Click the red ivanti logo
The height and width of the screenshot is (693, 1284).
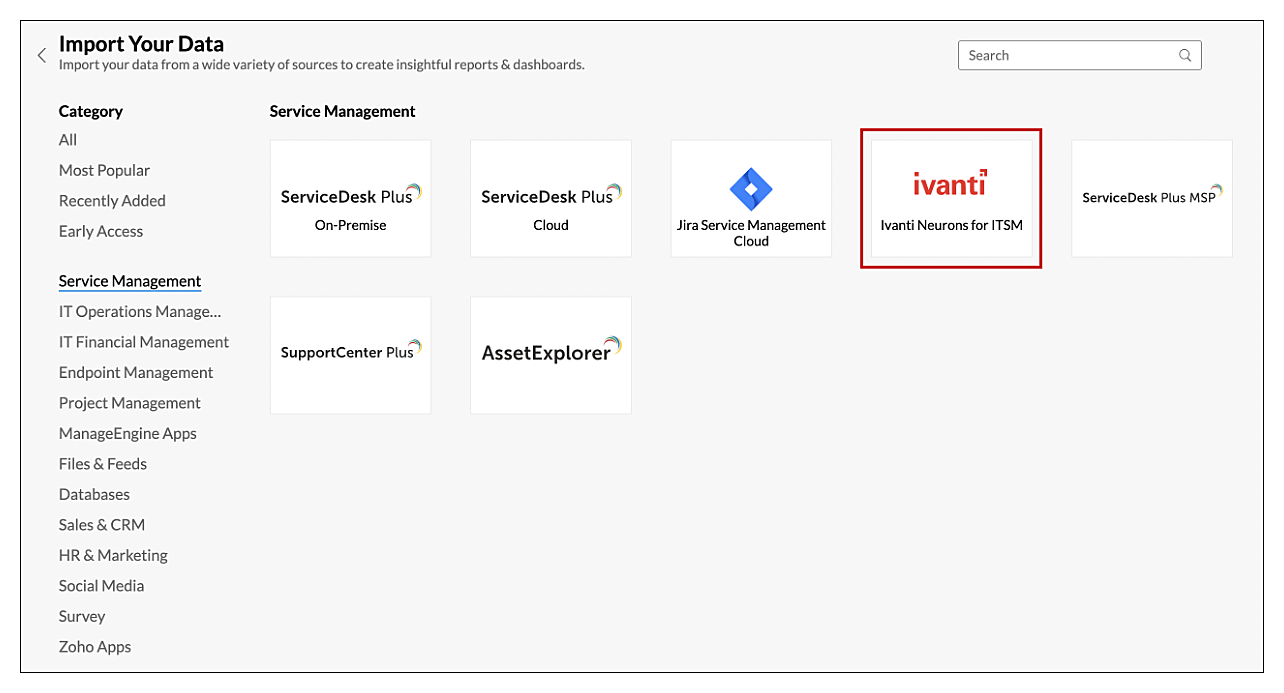tap(950, 183)
